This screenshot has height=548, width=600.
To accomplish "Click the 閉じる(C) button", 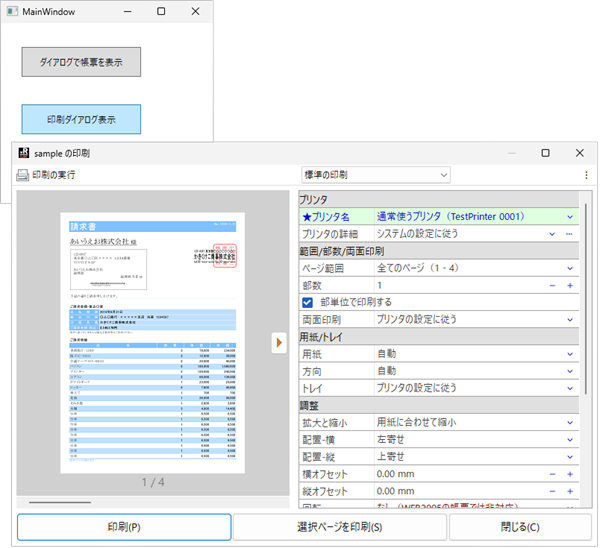I will tap(520, 527).
